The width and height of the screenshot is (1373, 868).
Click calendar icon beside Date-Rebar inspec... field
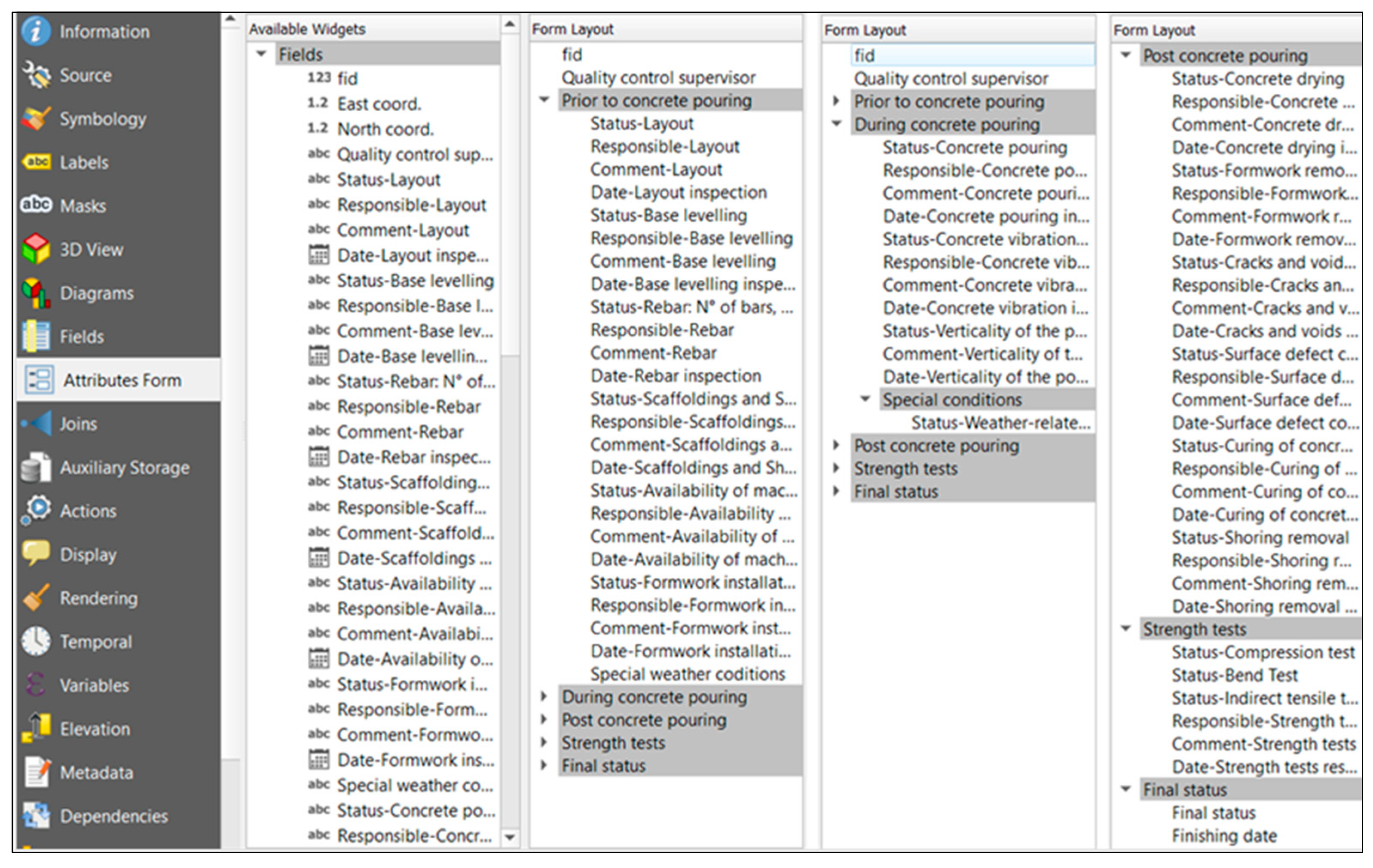coord(318,456)
